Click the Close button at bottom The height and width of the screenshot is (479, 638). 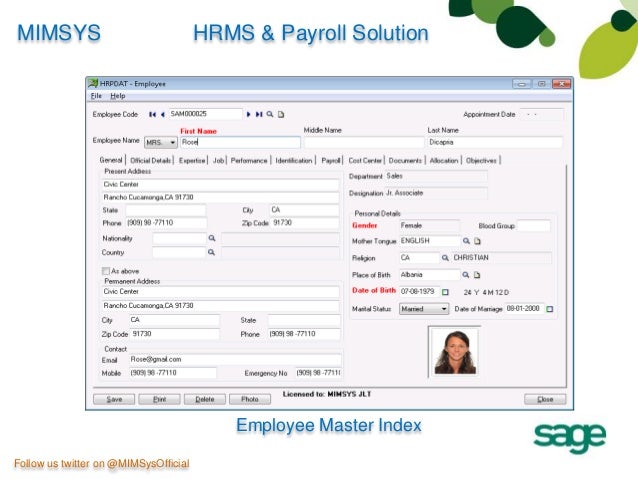pyautogui.click(x=545, y=399)
